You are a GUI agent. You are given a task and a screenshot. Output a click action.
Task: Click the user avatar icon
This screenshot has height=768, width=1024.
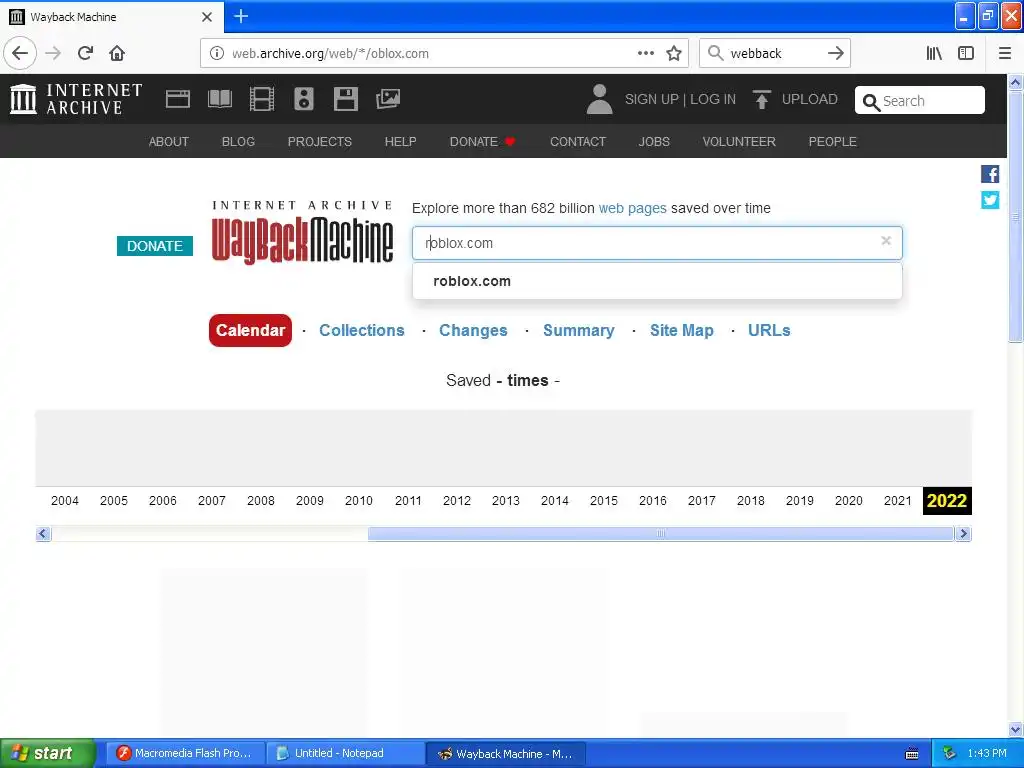[599, 99]
